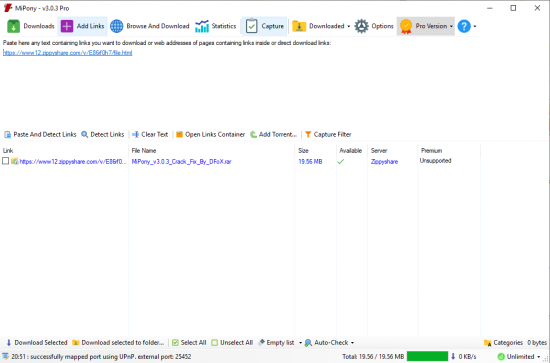Click the Total 19.56 / 19.56 MB text
Image resolution: width=550 pixels, height=363 pixels.
[373, 357]
